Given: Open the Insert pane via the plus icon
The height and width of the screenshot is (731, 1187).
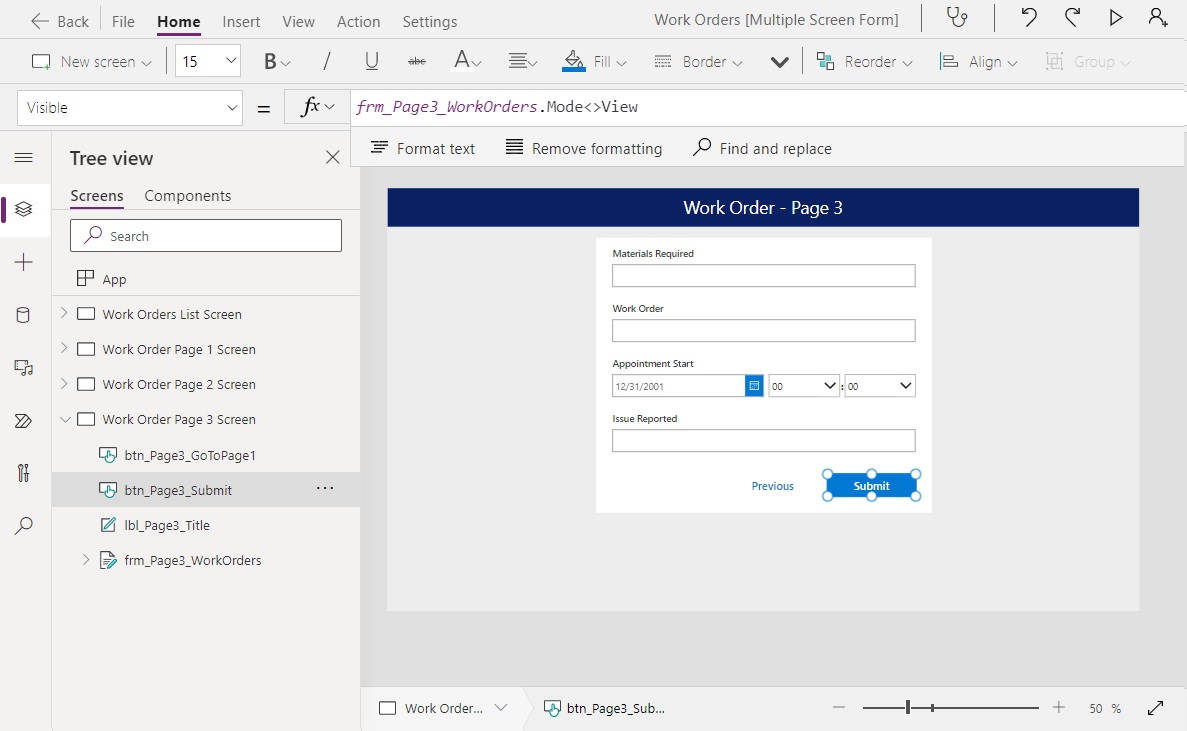Looking at the screenshot, I should (25, 262).
